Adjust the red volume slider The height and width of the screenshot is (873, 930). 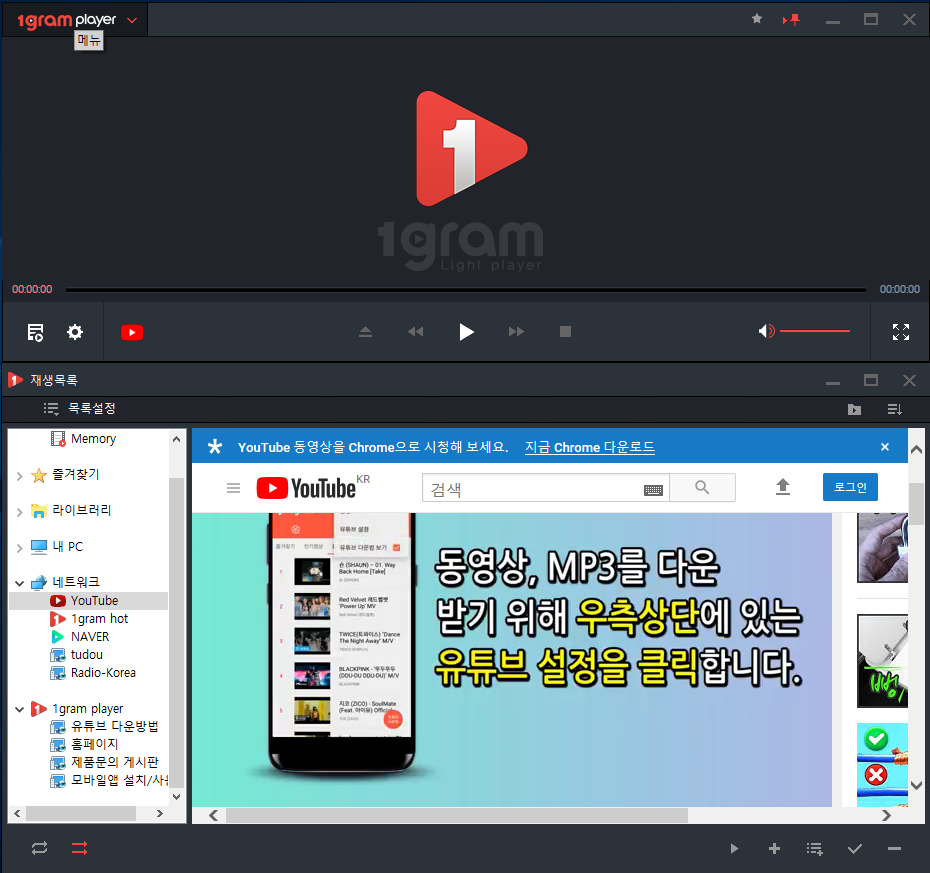coord(815,331)
